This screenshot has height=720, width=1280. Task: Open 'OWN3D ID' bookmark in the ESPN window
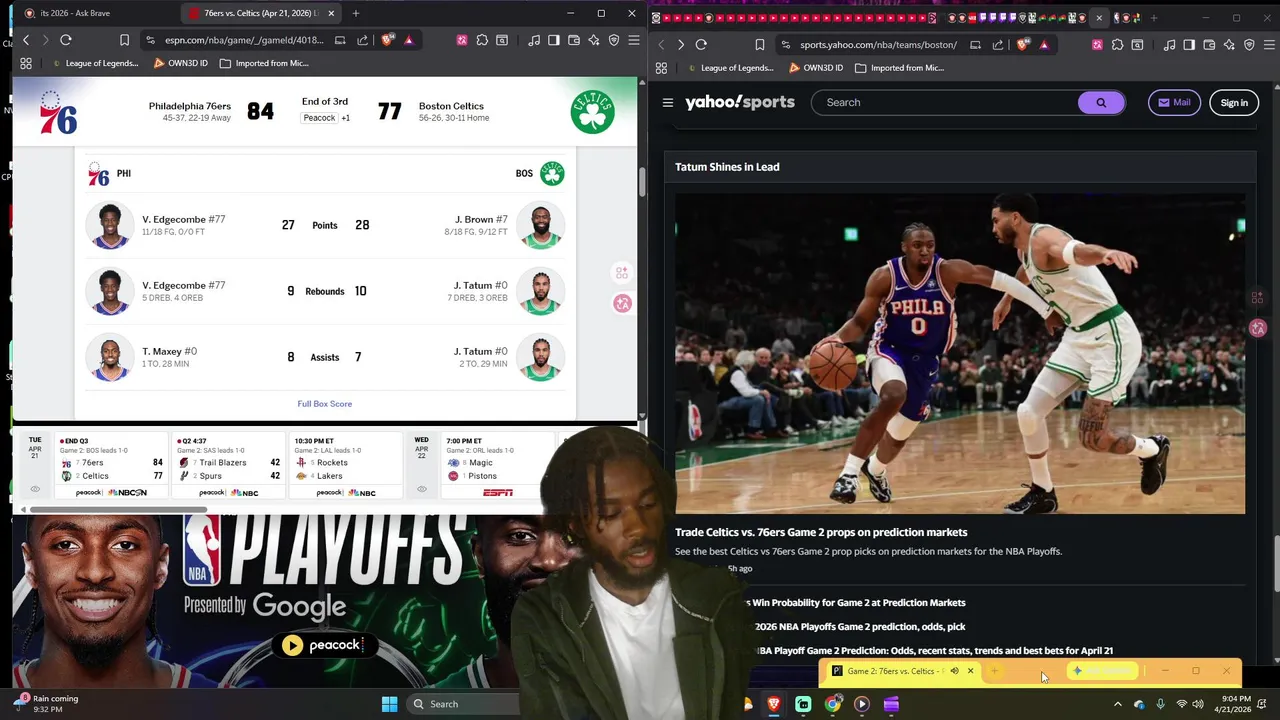point(180,63)
